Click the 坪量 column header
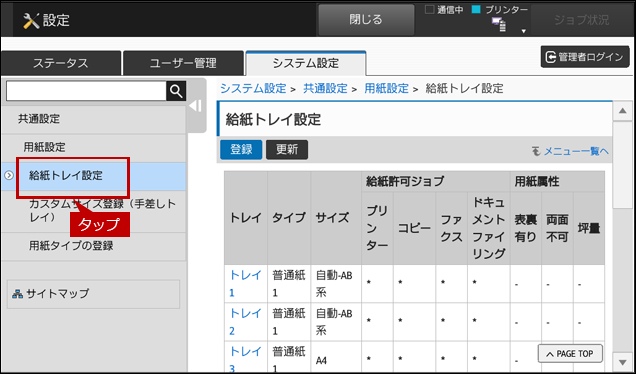Viewport: 636px width, 374px height. pos(589,228)
